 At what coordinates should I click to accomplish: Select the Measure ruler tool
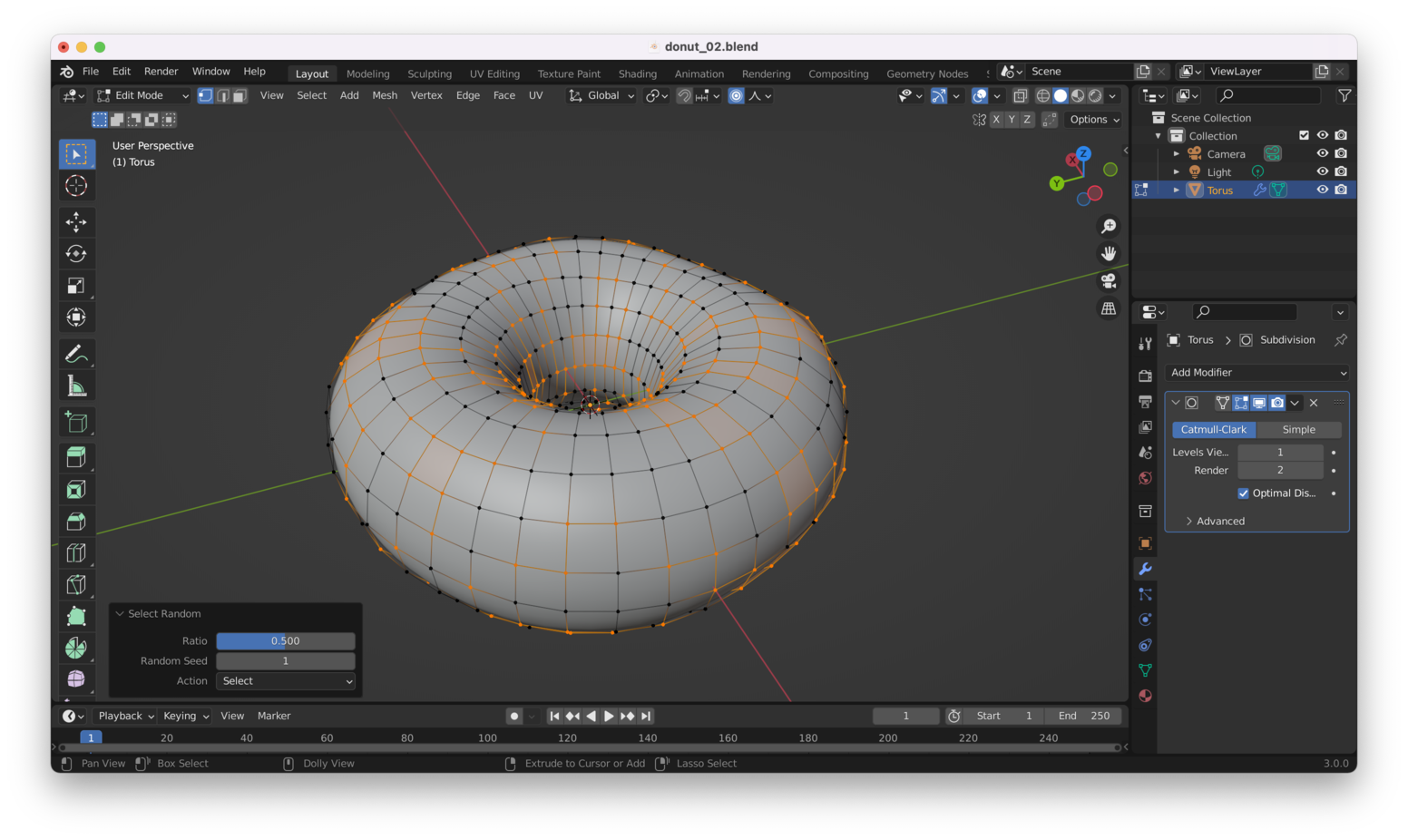point(76,386)
